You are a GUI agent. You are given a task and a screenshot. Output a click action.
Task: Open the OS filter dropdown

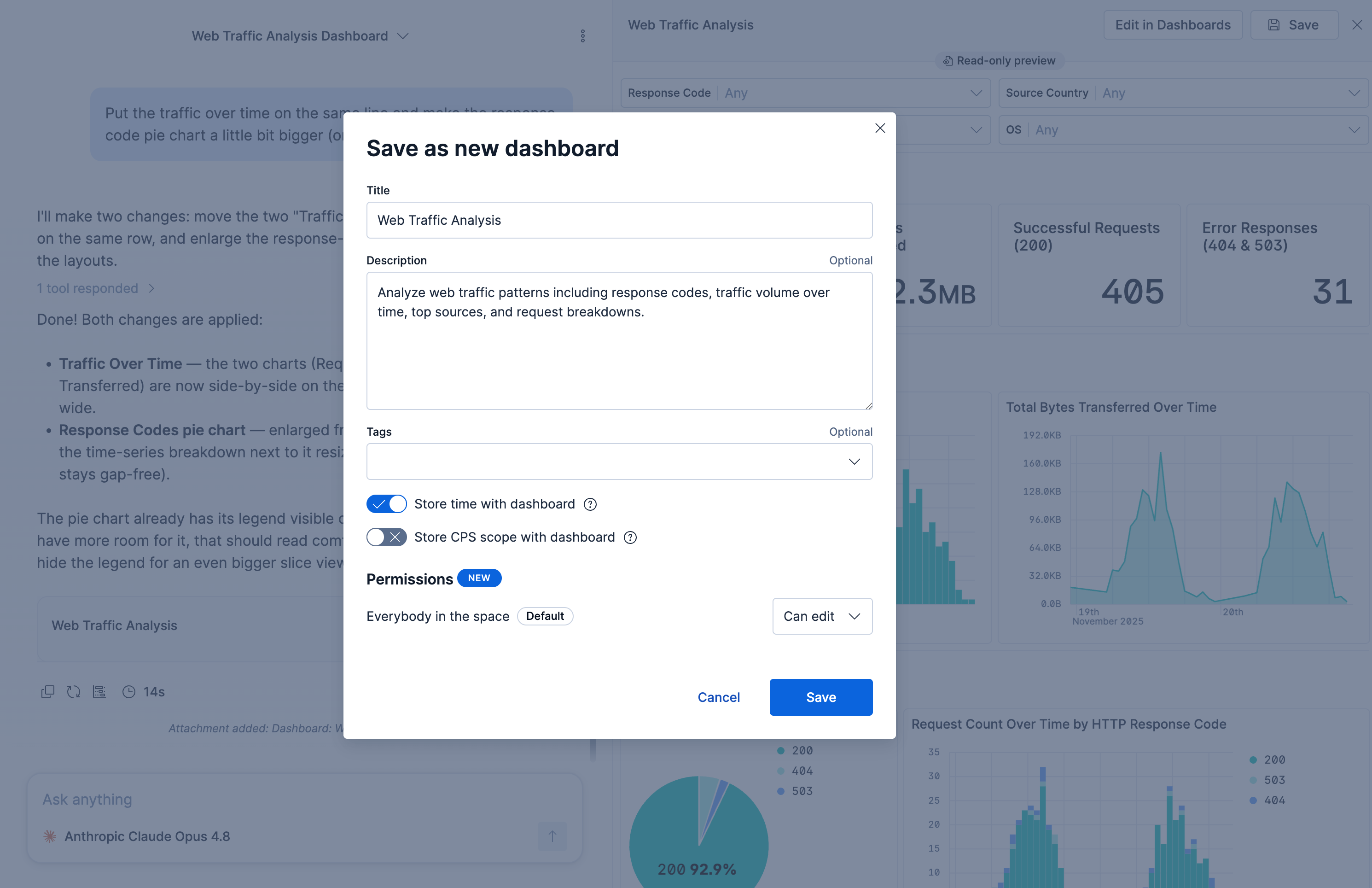tap(1183, 130)
